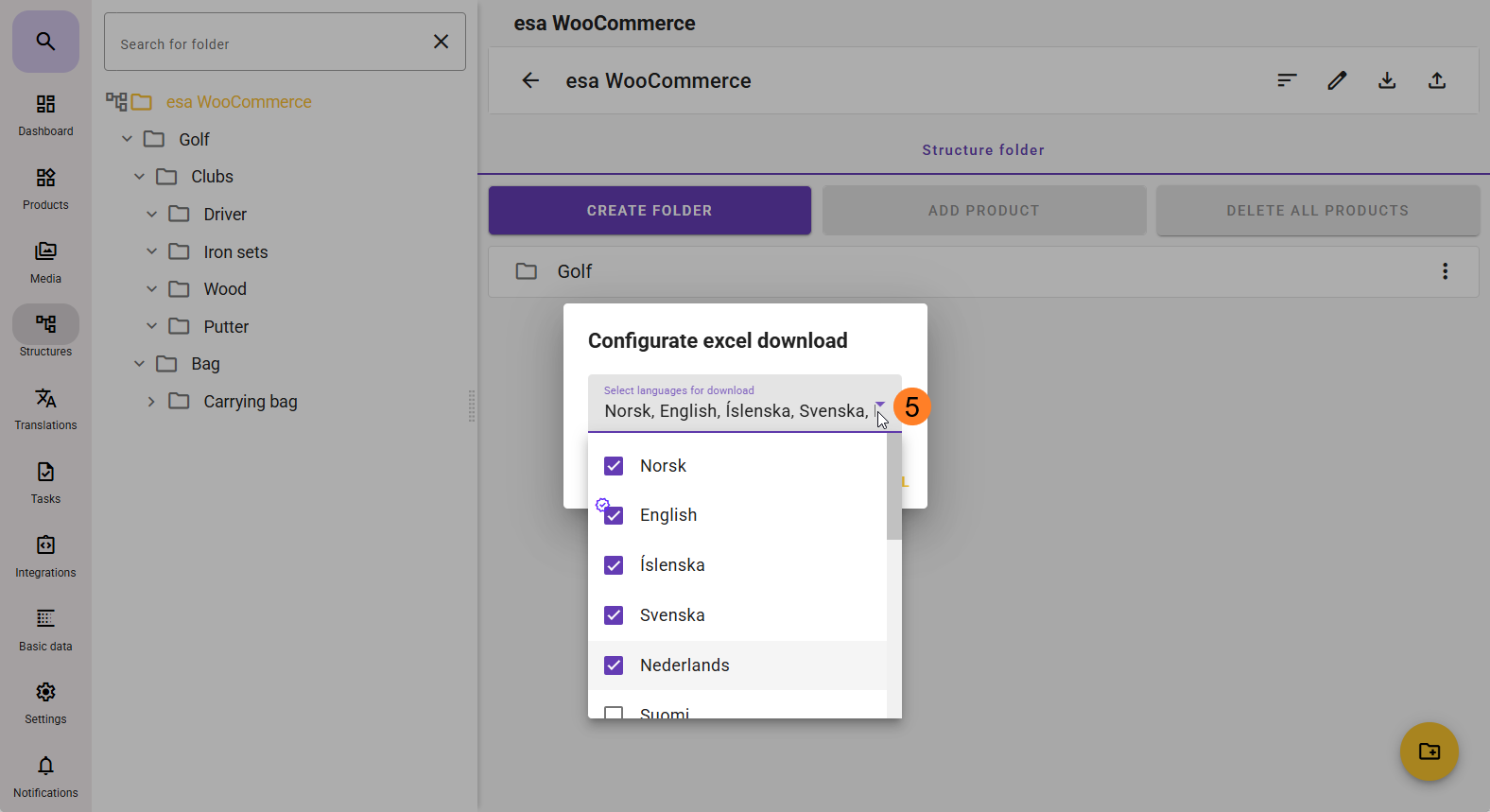Click the DELETE ALL PRODUCTS button
Screen dimensions: 1490x812
click(1317, 211)
